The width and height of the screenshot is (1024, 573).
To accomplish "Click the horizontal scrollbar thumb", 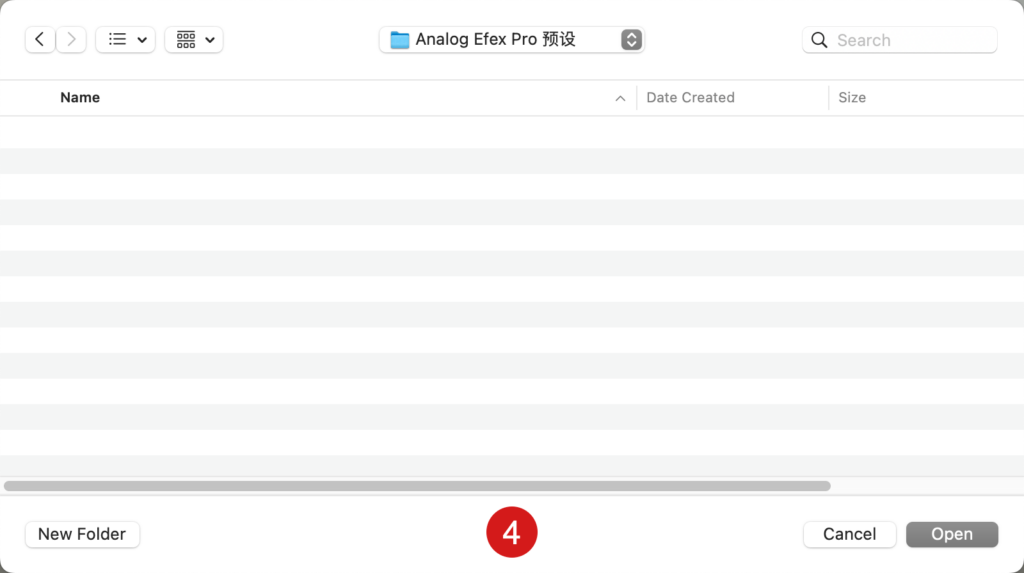I will coord(417,486).
